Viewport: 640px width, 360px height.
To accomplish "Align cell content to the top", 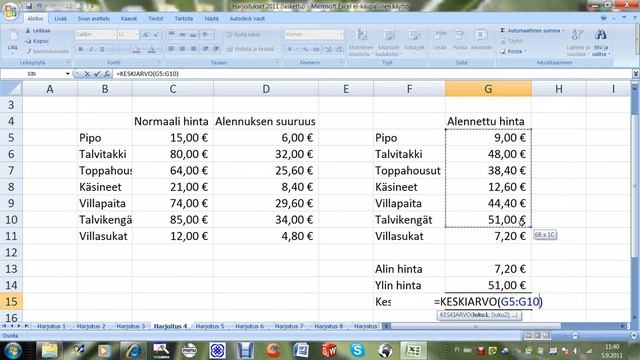I will (x=171, y=34).
